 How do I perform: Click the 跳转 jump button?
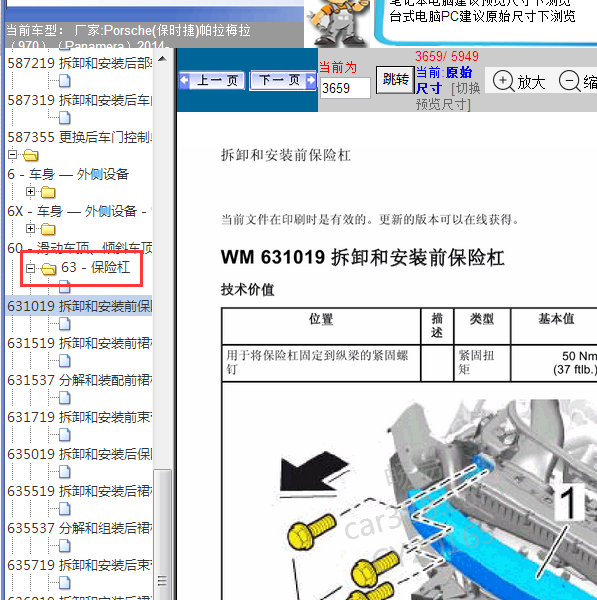[x=395, y=80]
